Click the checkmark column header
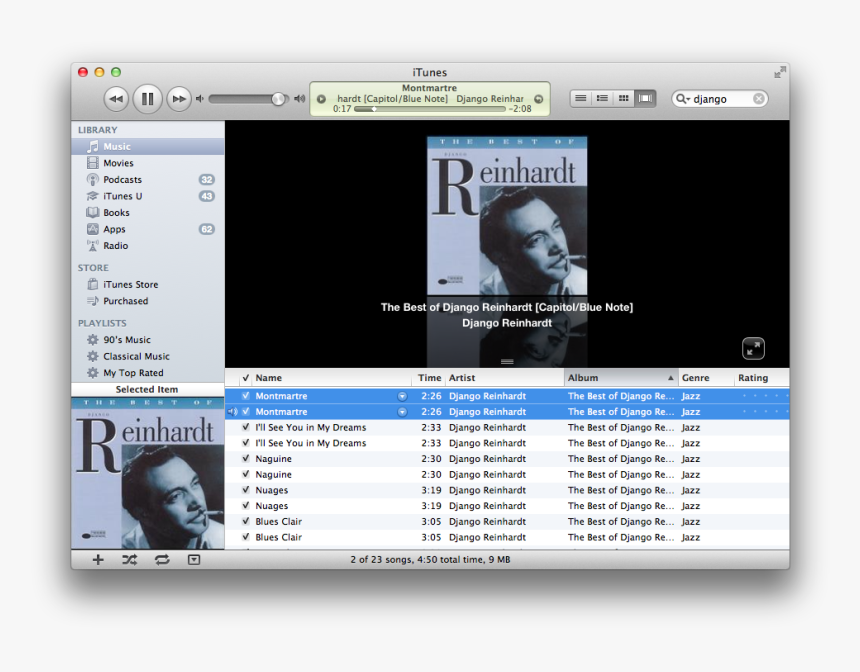This screenshot has width=860, height=672. pos(246,377)
